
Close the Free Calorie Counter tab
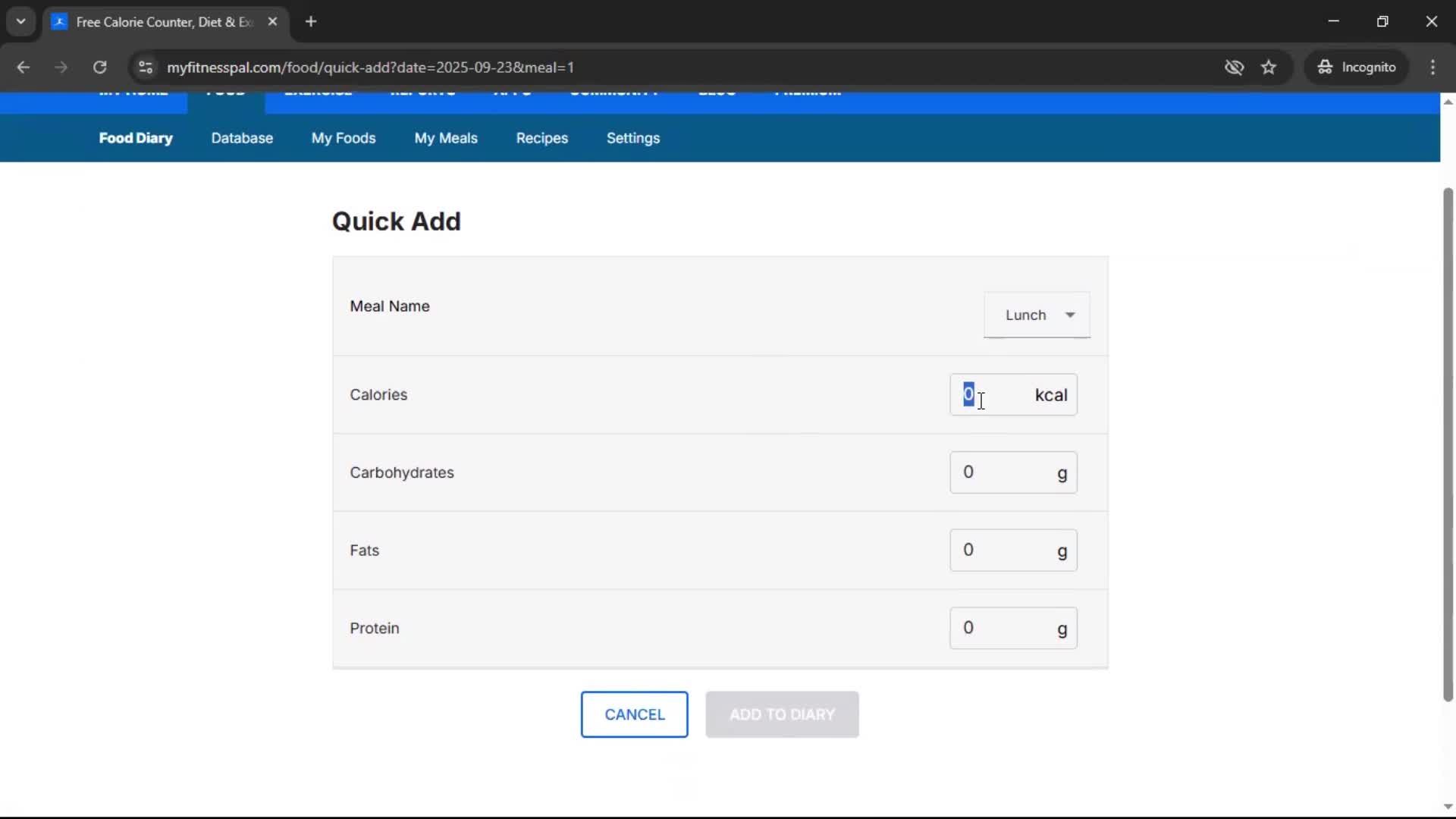click(x=272, y=21)
